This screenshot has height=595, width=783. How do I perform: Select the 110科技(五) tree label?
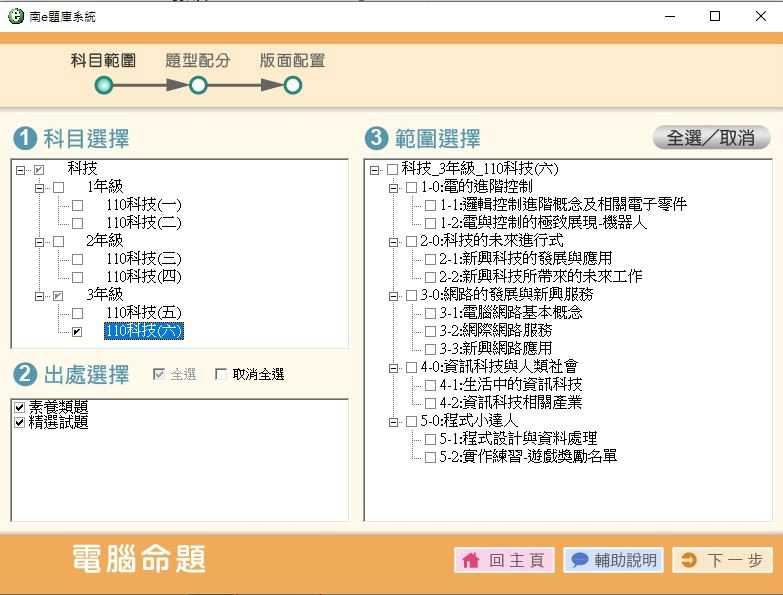[144, 313]
